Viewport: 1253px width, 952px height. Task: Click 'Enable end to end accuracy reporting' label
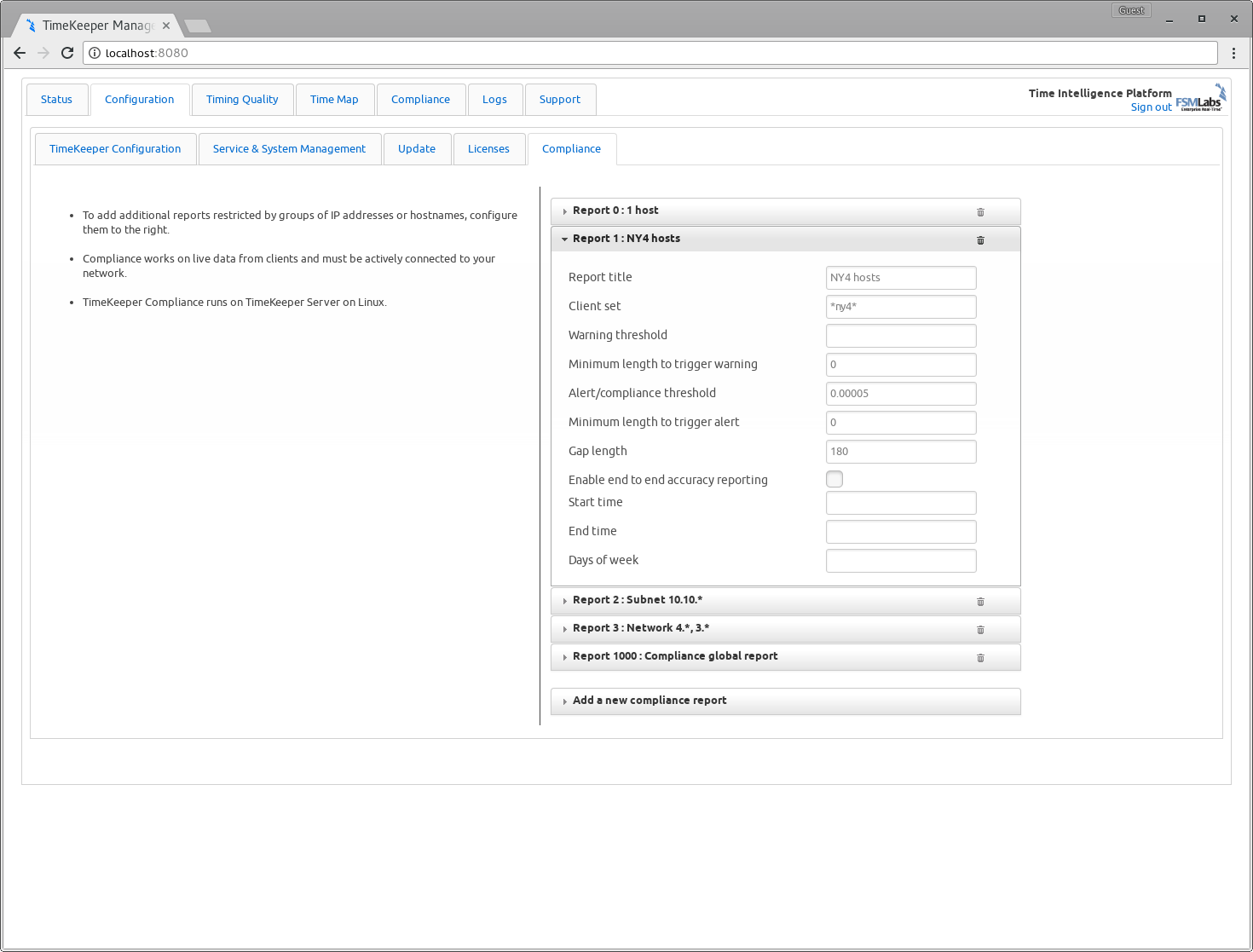point(668,480)
